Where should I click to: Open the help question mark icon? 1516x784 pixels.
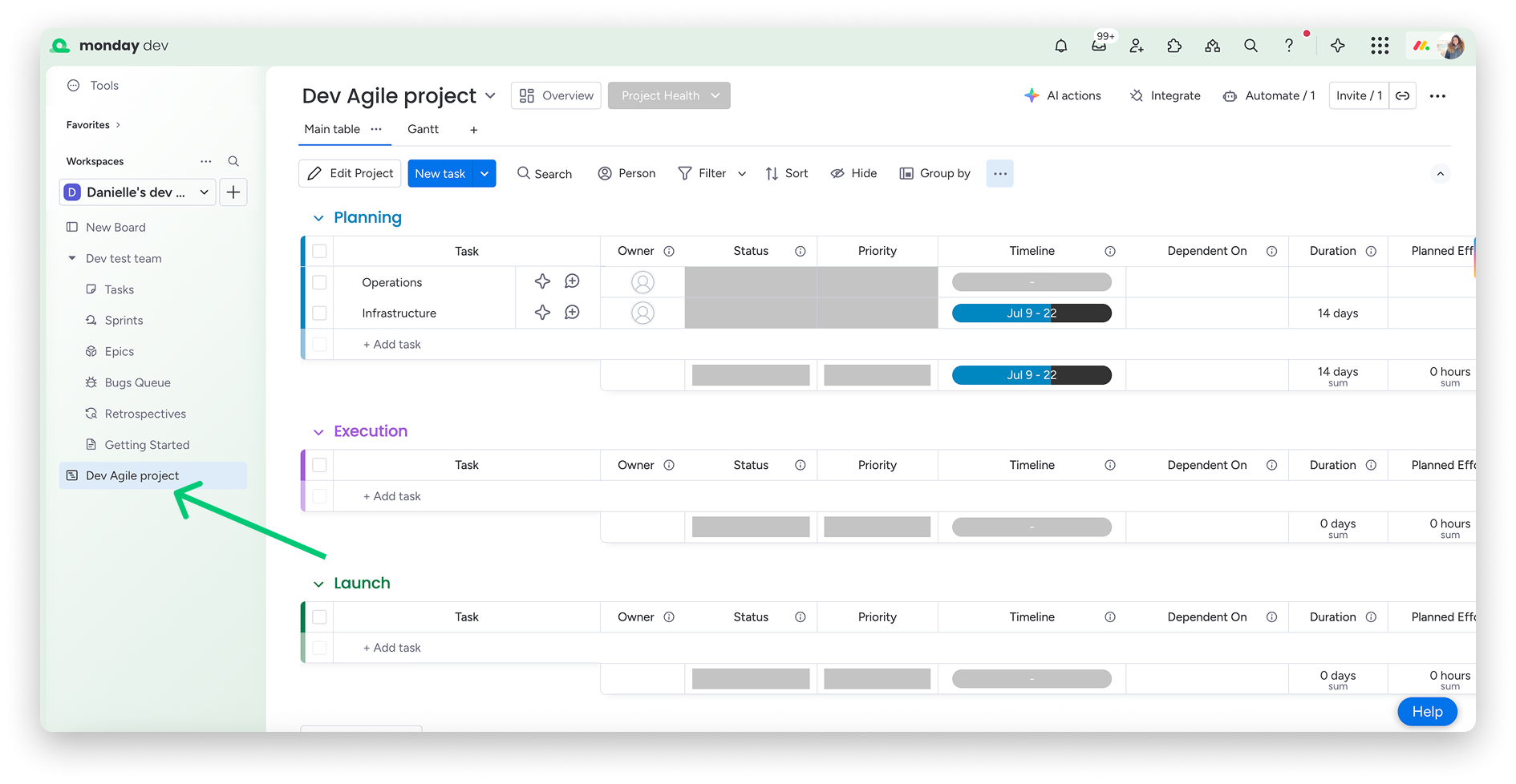[x=1289, y=46]
